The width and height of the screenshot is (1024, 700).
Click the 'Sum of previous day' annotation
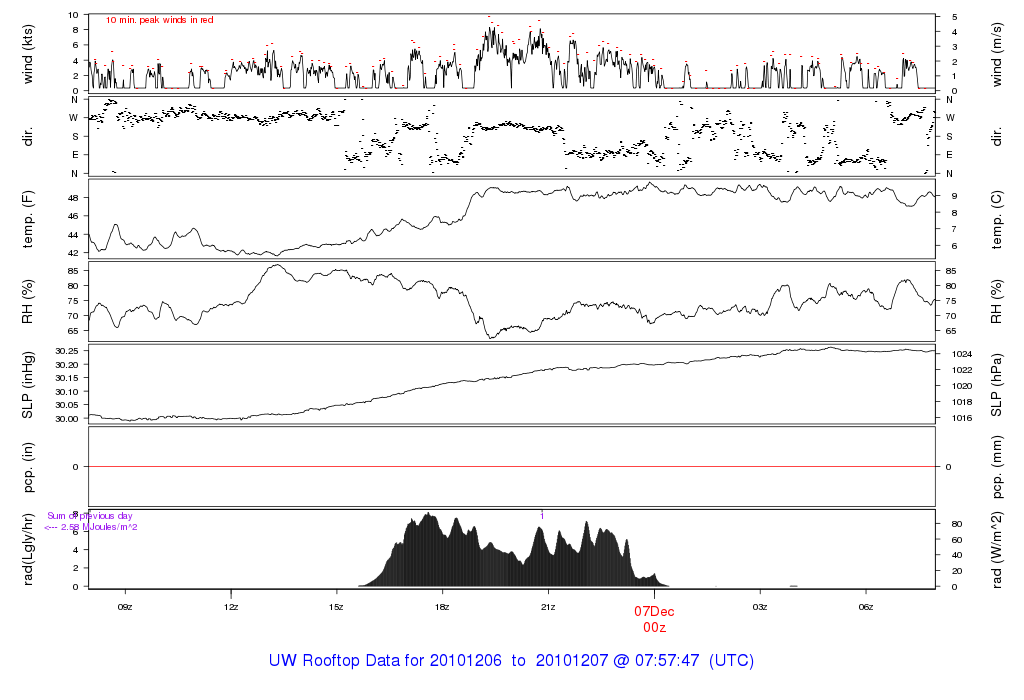point(89,516)
